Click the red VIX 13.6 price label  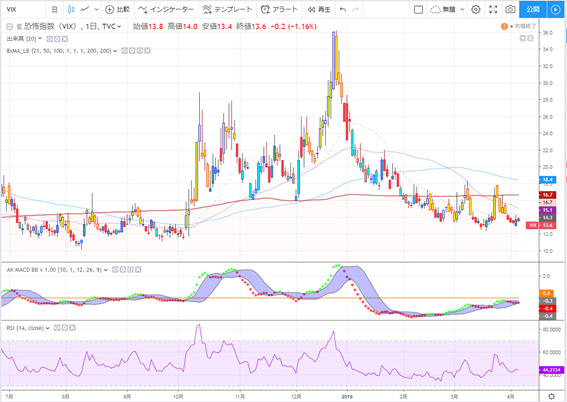coord(541,225)
